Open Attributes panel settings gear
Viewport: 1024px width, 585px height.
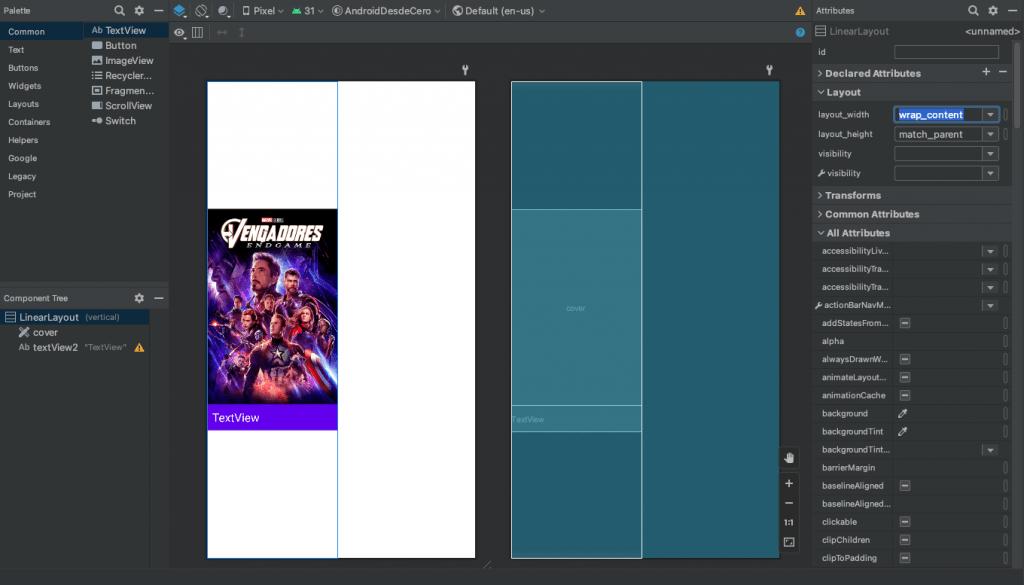[993, 10]
